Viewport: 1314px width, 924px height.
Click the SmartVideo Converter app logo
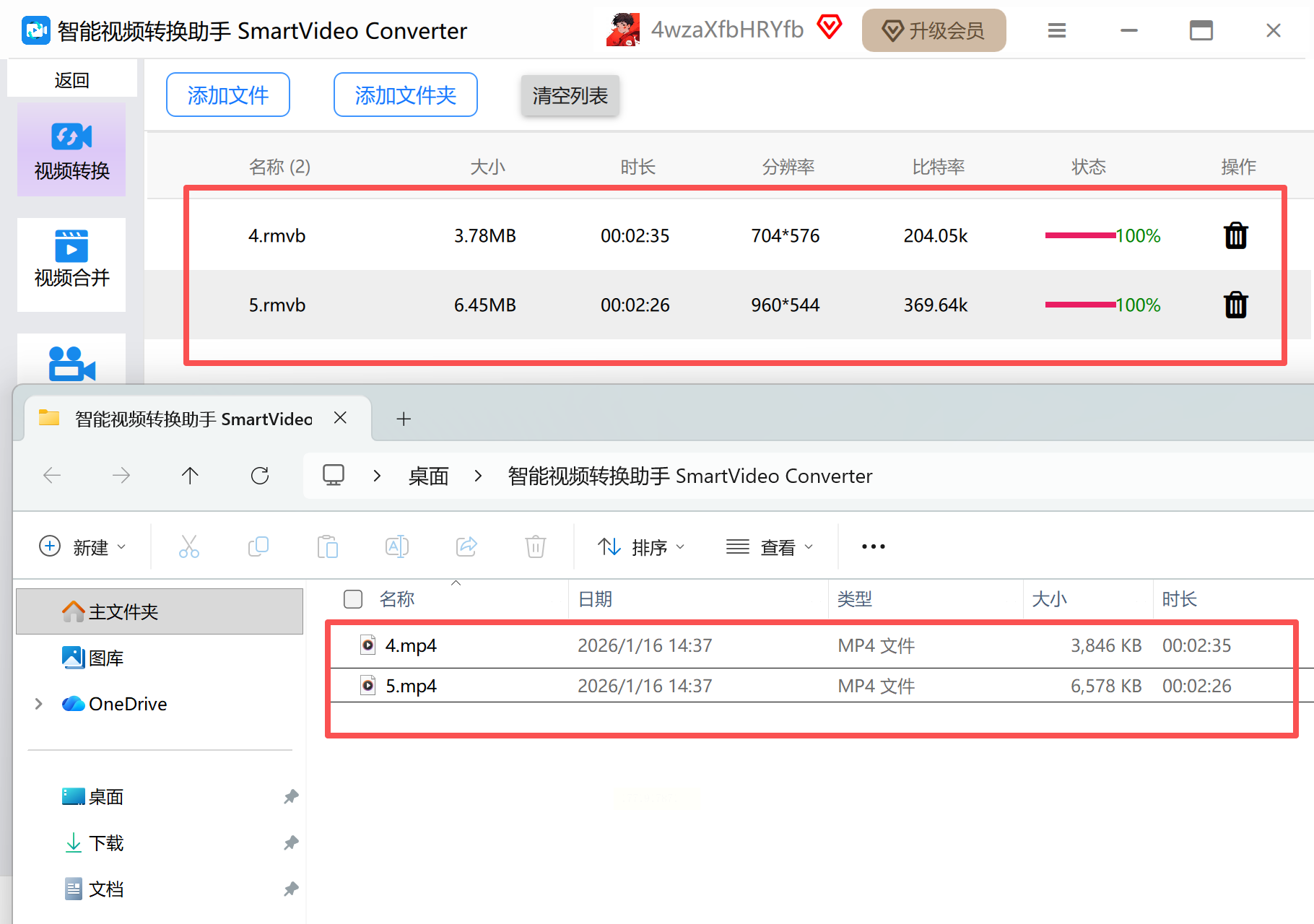pos(36,30)
